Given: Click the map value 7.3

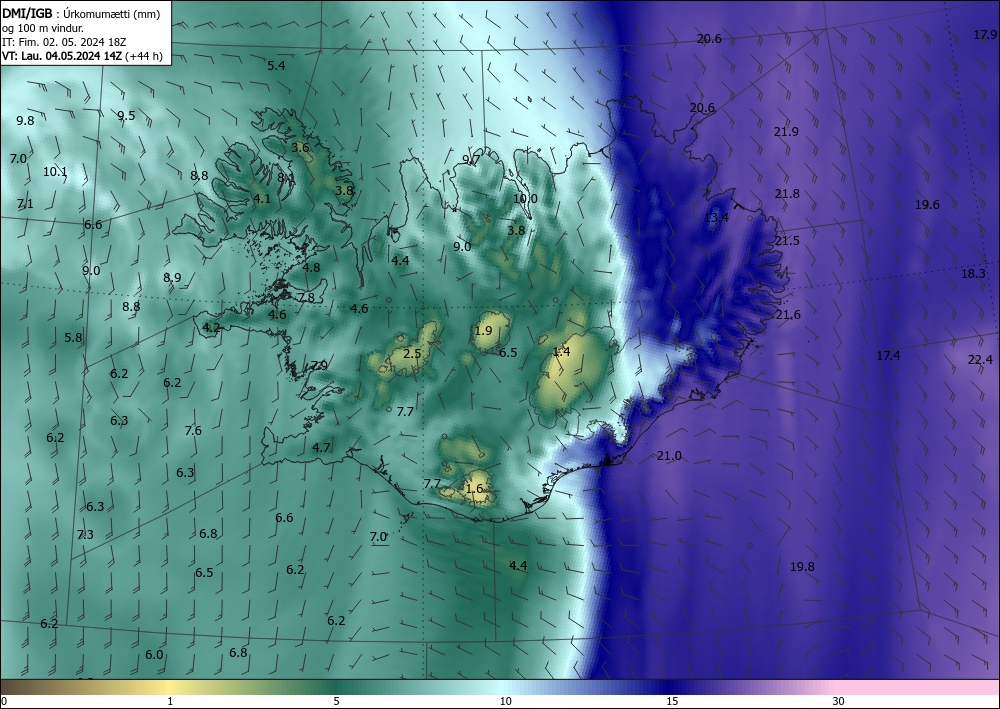Looking at the screenshot, I should click(x=85, y=535).
